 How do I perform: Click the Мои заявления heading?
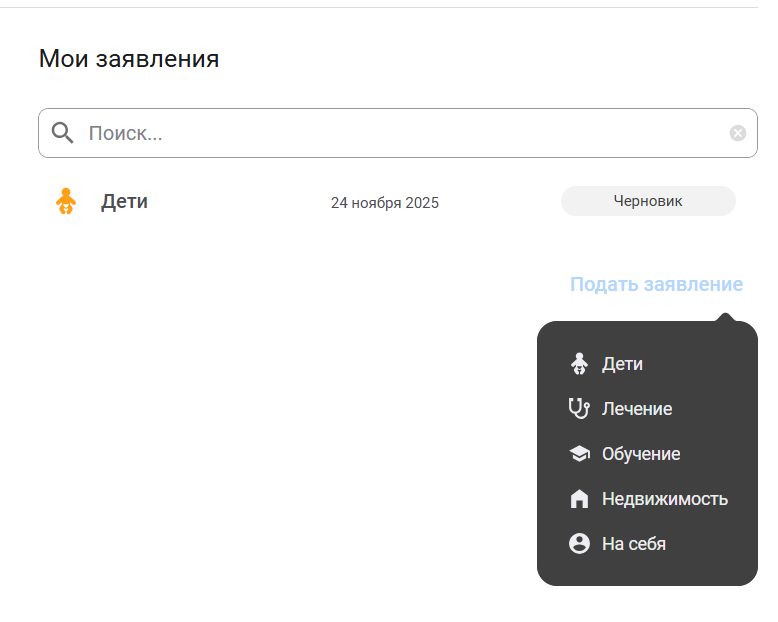point(129,59)
